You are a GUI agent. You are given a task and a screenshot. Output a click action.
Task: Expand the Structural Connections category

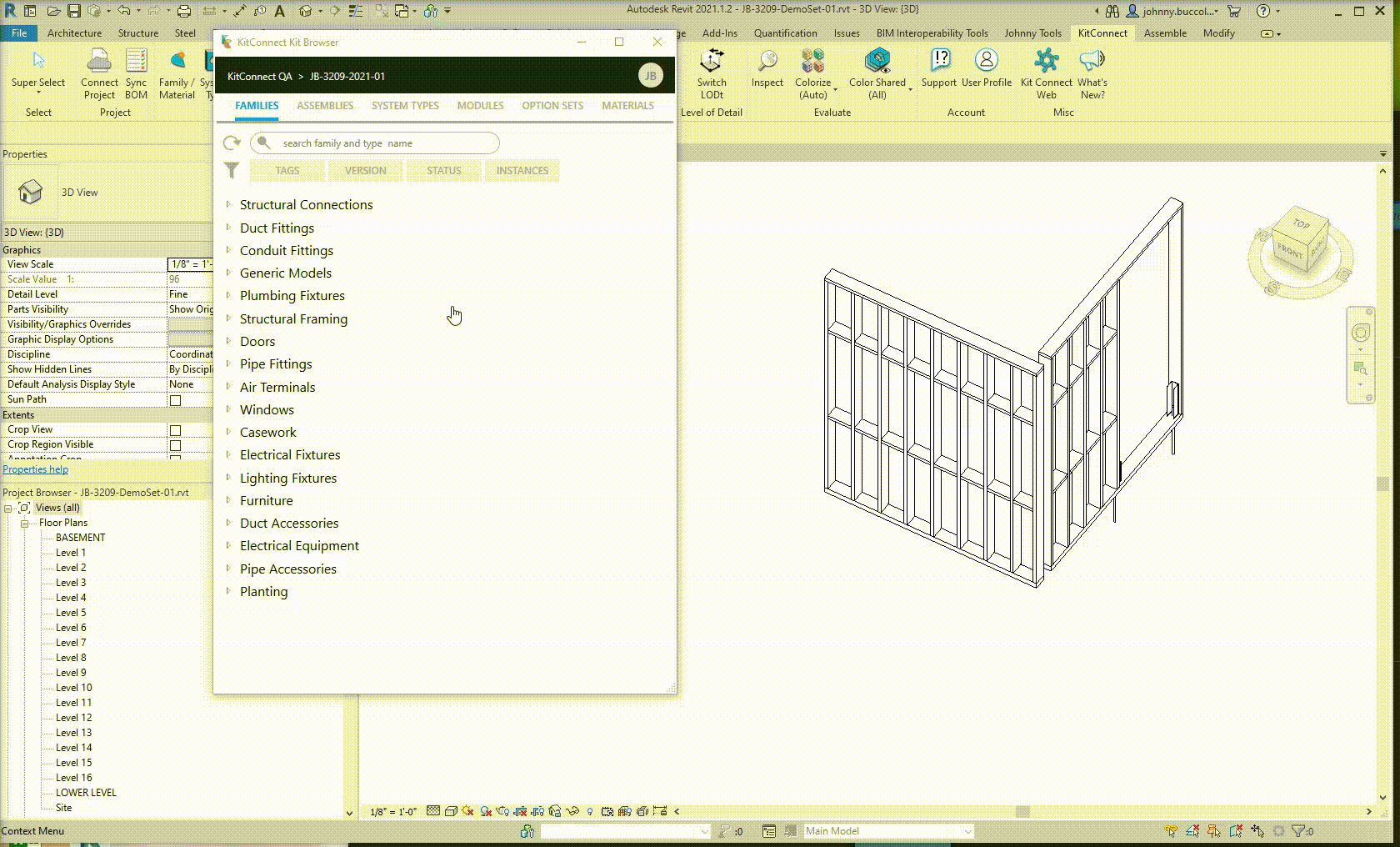click(228, 204)
